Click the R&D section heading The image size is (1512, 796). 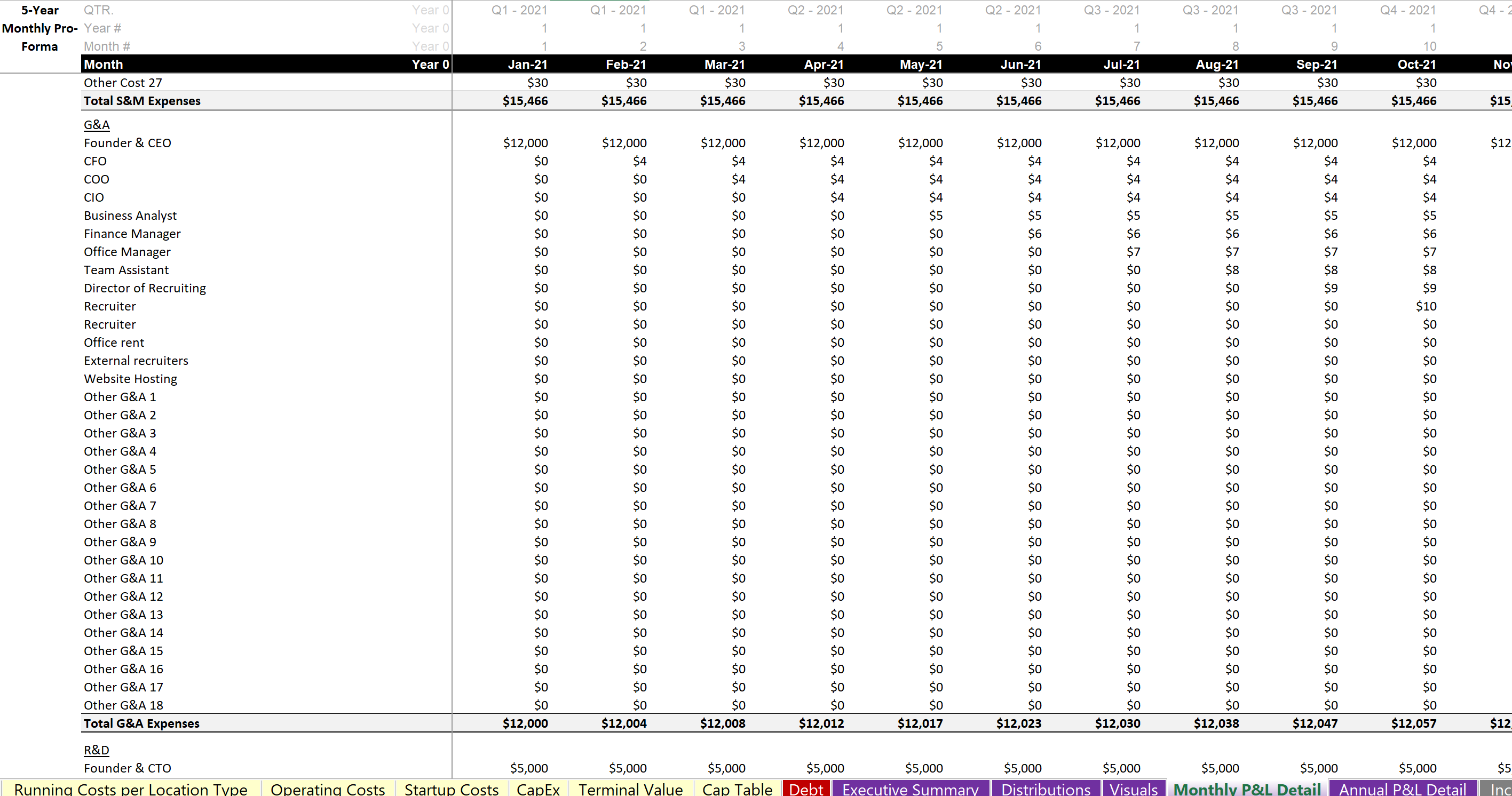[96, 750]
